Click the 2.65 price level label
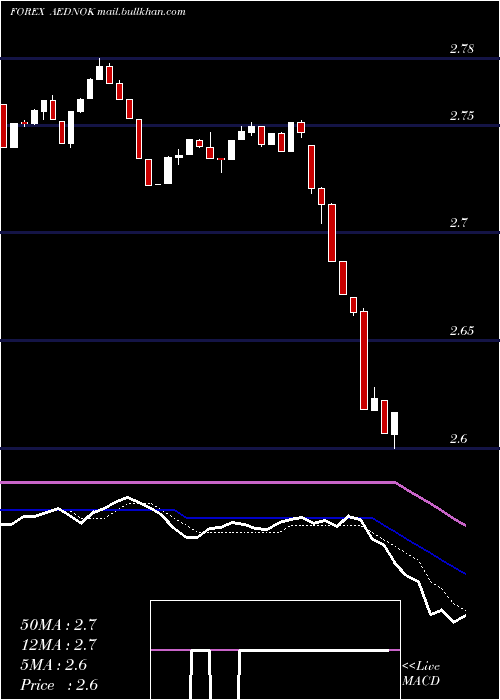The height and width of the screenshot is (700, 500). pos(462,331)
